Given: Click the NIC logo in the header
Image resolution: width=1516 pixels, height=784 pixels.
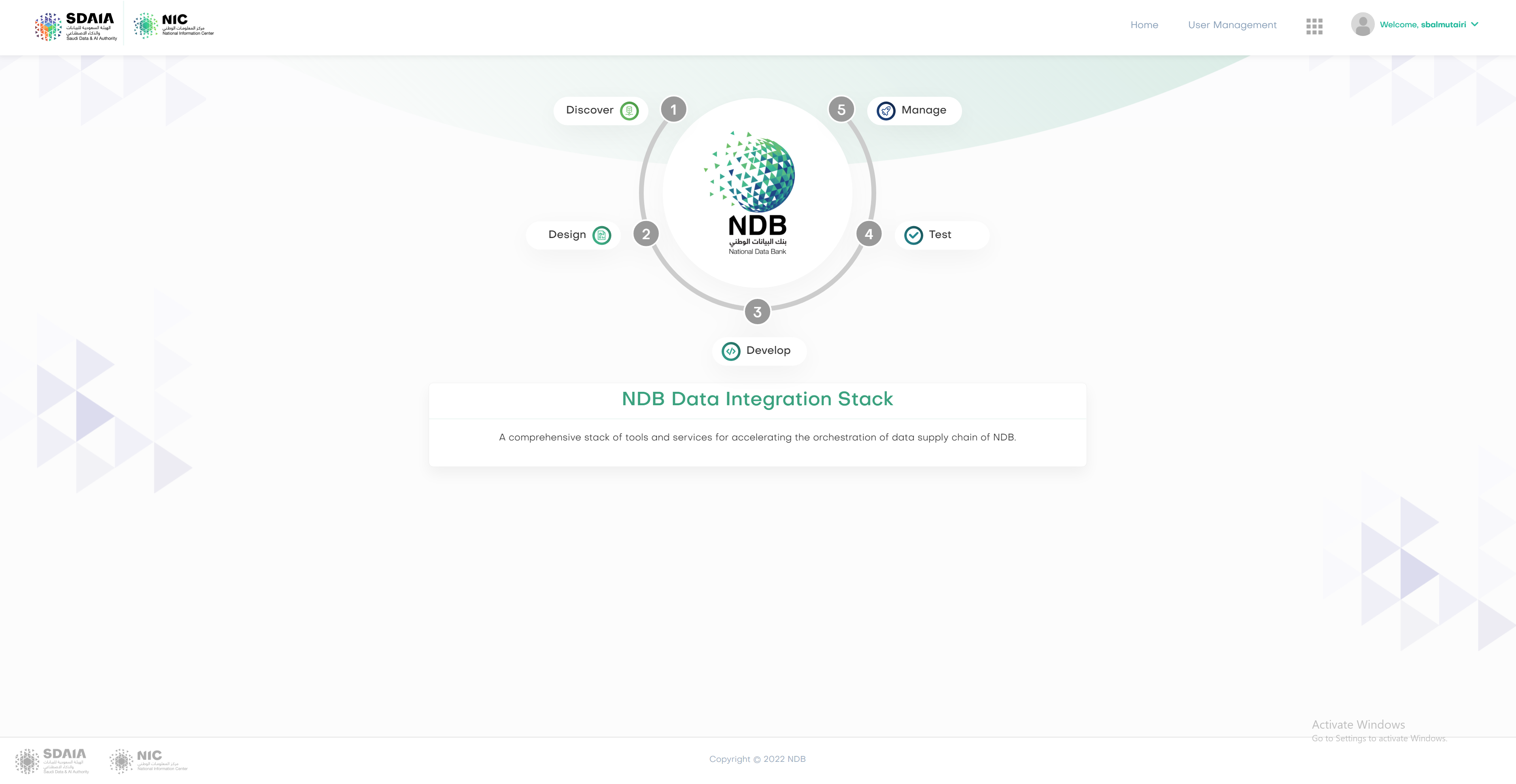Looking at the screenshot, I should 174,25.
